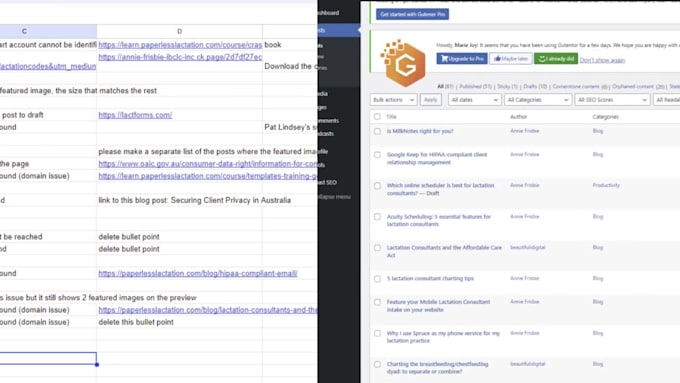
Task: Check the Charting the breastfeeding/chestfeeding dyad row
Action: (377, 364)
